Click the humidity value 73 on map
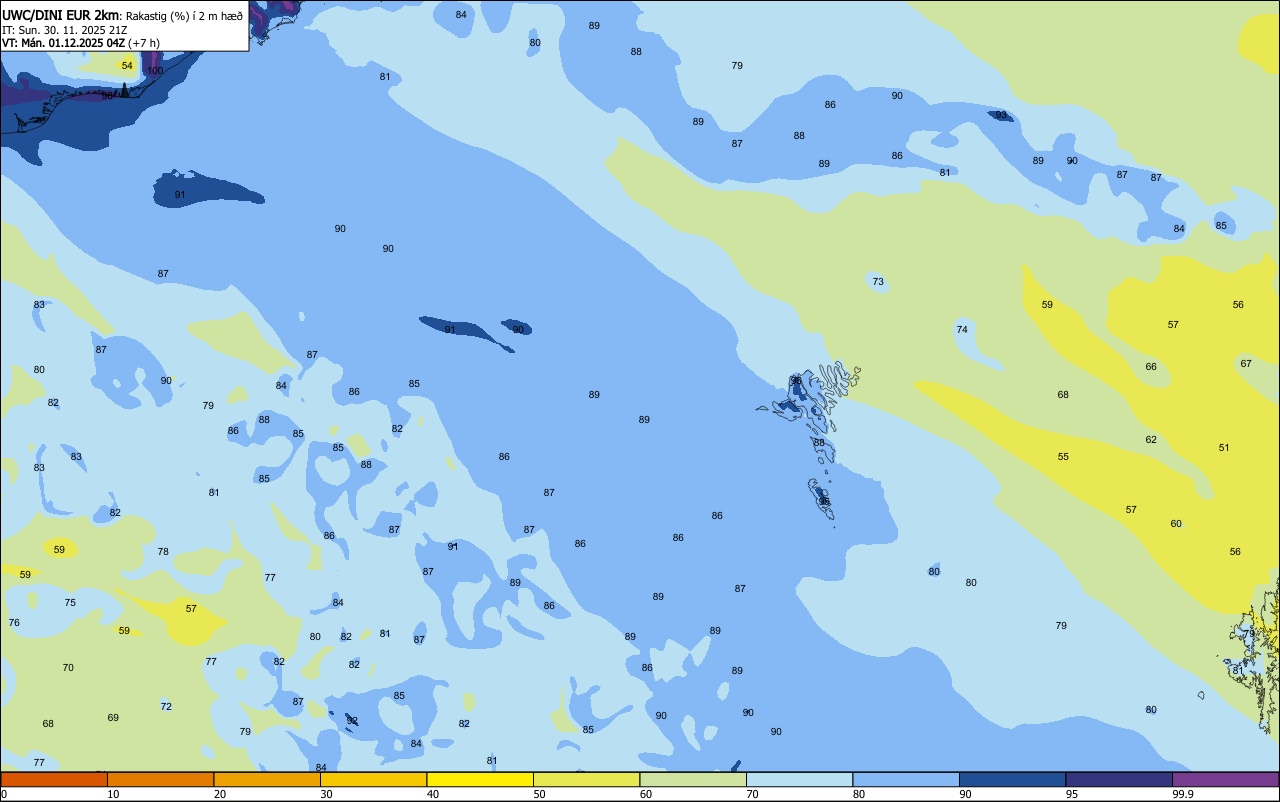This screenshot has height=802, width=1280. [x=878, y=282]
